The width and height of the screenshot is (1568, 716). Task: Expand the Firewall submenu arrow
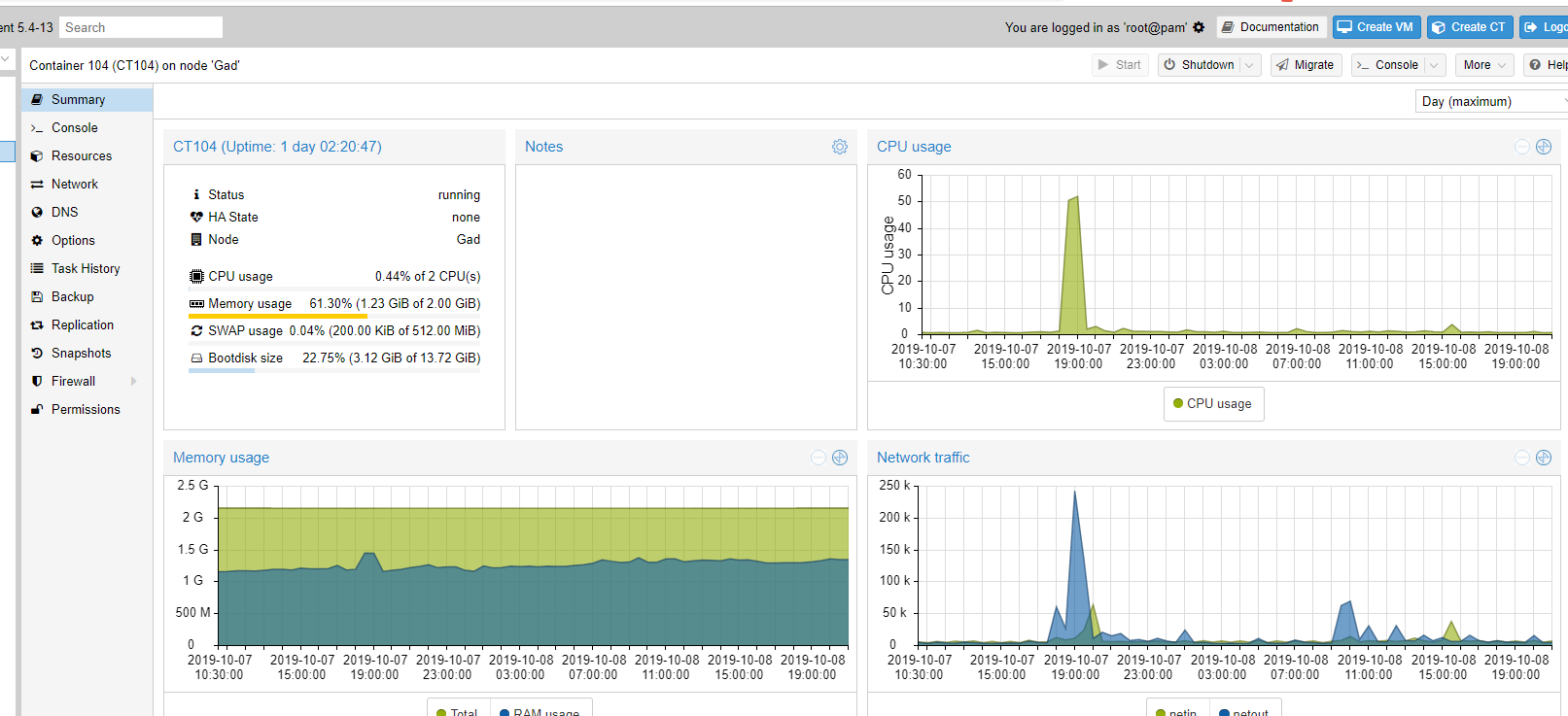pyautogui.click(x=134, y=382)
